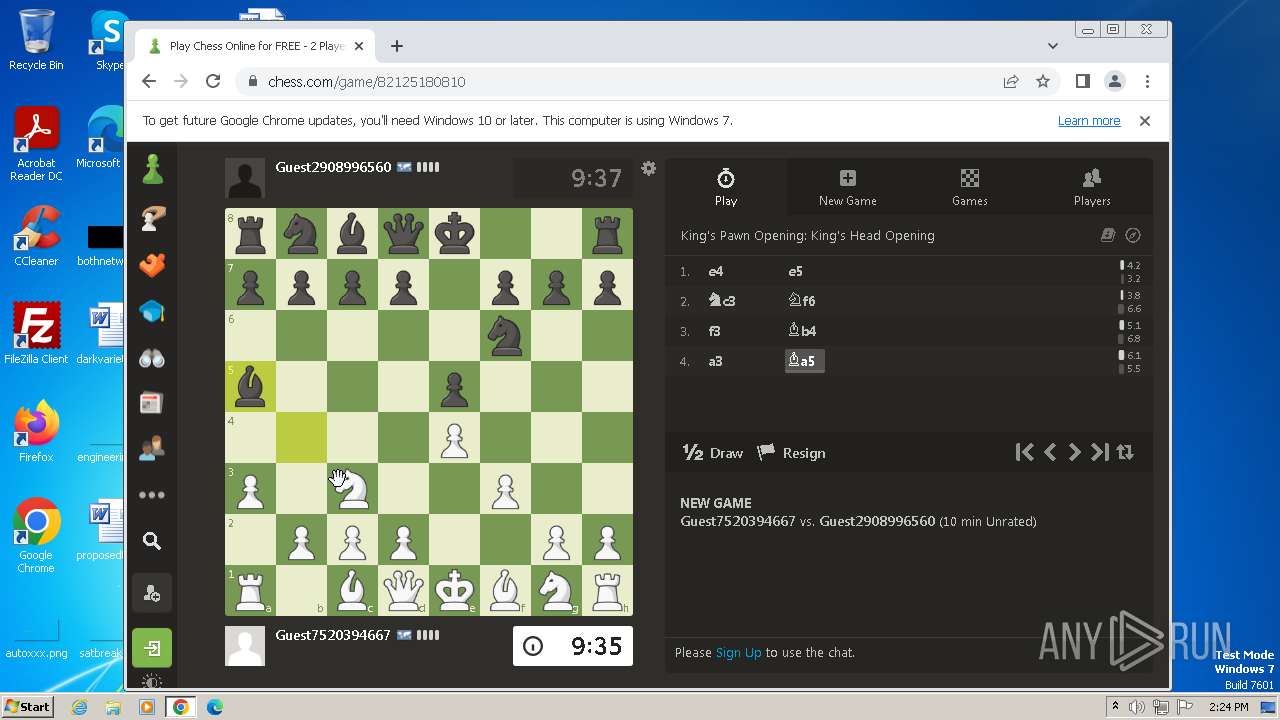This screenshot has width=1280, height=720.
Task: Open Firefox desktop shortcut
Action: coord(36,432)
